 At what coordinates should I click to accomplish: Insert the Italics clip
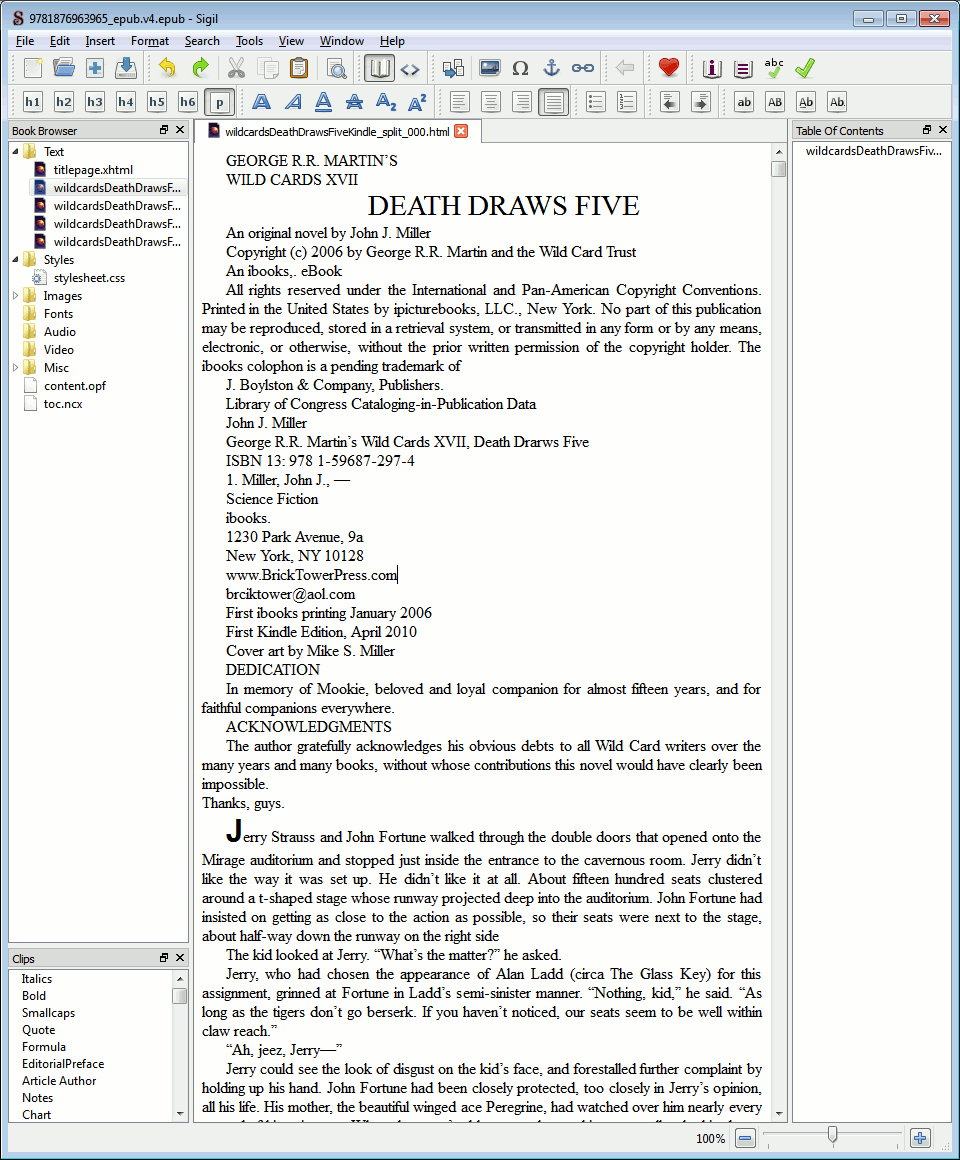pyautogui.click(x=37, y=978)
